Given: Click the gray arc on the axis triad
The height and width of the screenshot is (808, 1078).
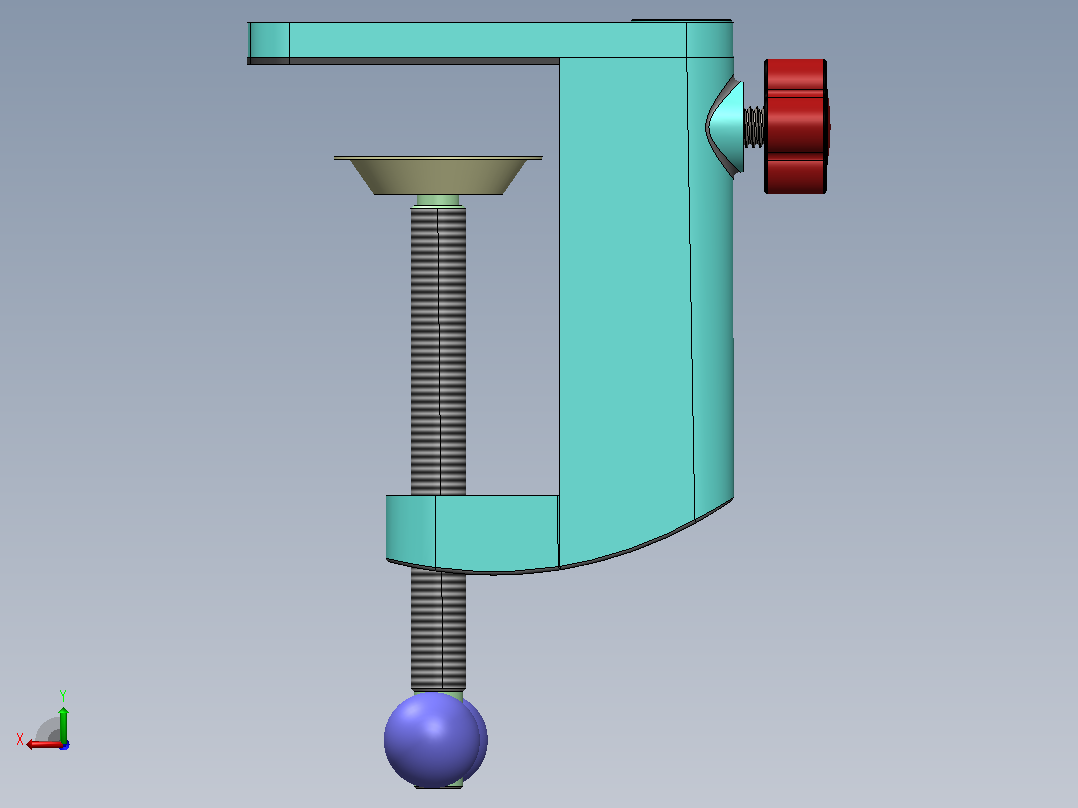Looking at the screenshot, I should [x=47, y=729].
